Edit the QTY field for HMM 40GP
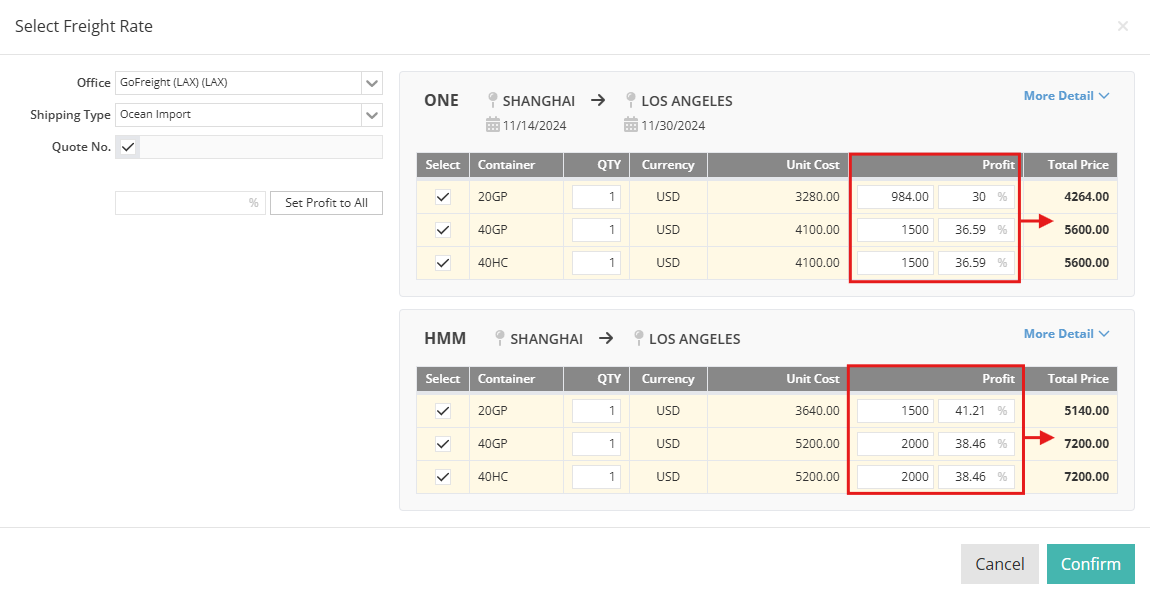 click(596, 444)
